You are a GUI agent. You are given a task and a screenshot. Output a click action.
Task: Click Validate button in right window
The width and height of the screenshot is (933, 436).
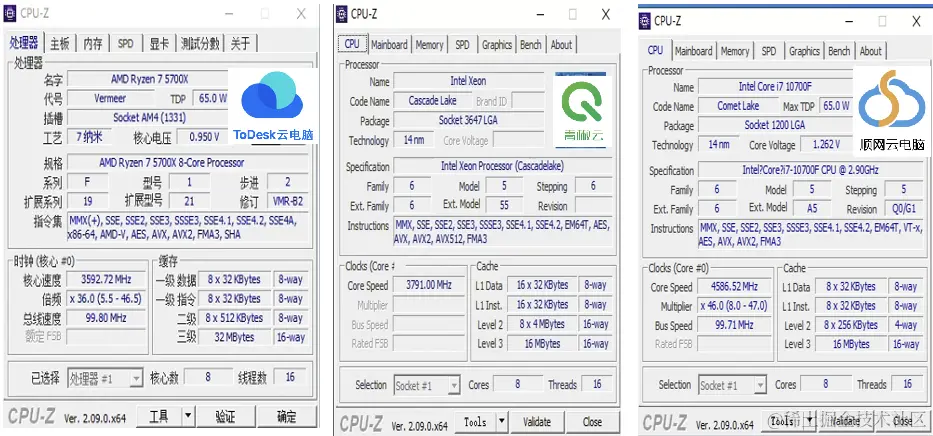coord(845,421)
